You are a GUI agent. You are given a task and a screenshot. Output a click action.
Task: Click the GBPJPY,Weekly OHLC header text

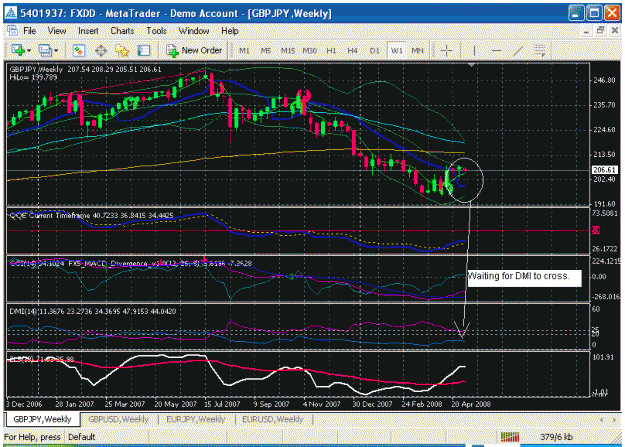point(85,69)
